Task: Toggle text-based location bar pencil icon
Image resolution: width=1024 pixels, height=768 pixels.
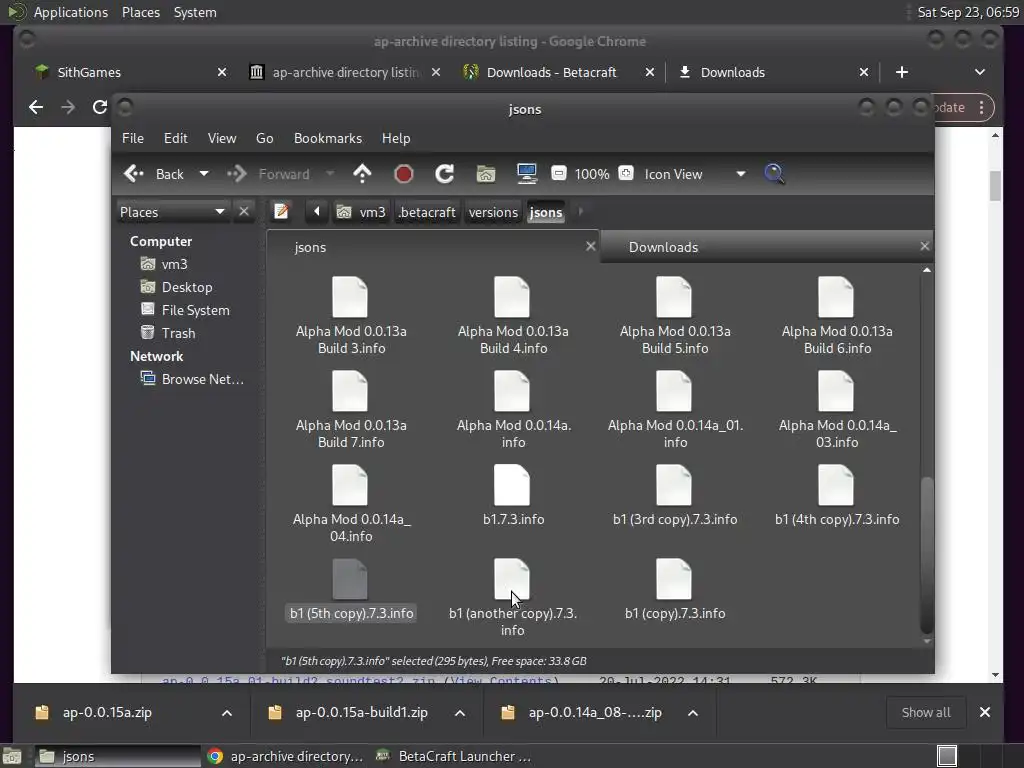Action: [x=281, y=212]
